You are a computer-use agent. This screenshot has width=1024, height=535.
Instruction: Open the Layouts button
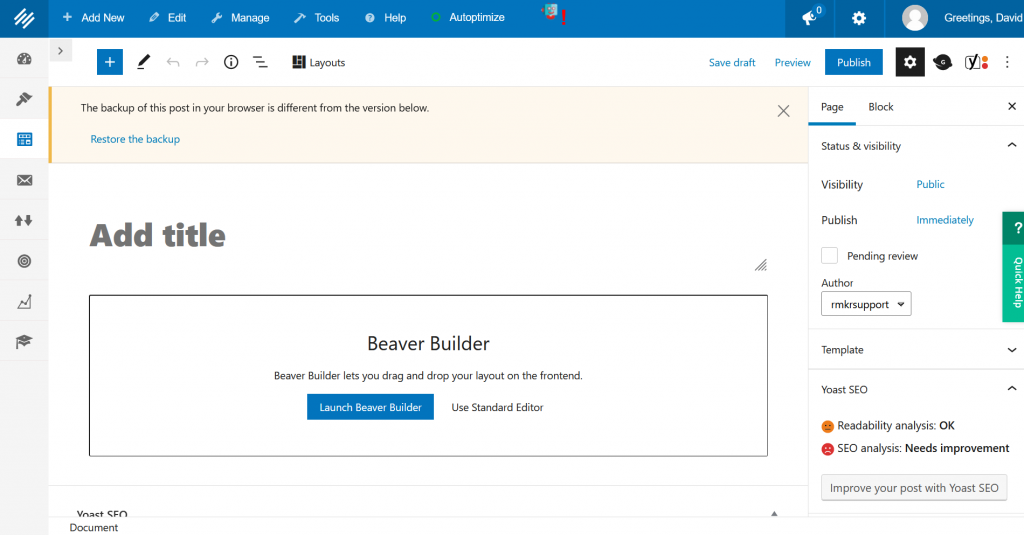click(x=319, y=62)
